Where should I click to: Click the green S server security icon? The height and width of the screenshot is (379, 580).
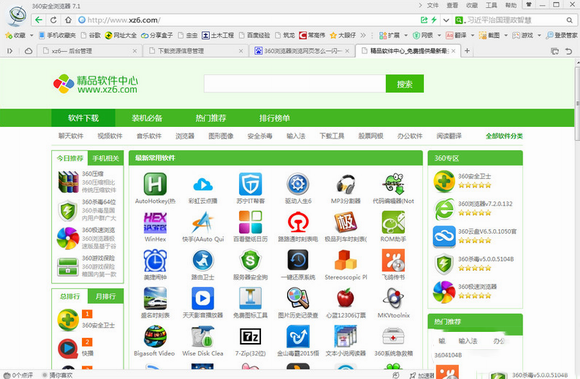tap(250, 260)
